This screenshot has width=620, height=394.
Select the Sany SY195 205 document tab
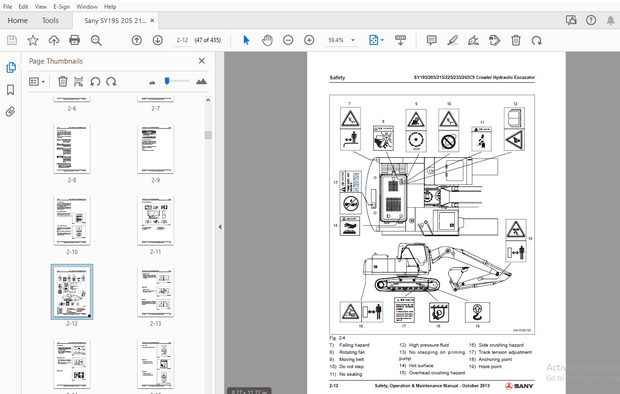tap(115, 21)
